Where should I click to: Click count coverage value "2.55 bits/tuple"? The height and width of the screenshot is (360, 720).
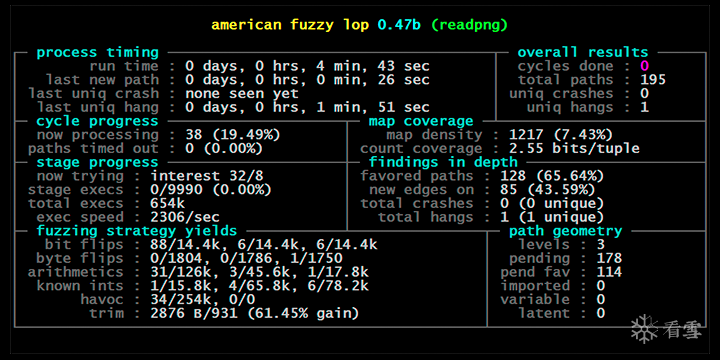click(x=574, y=149)
